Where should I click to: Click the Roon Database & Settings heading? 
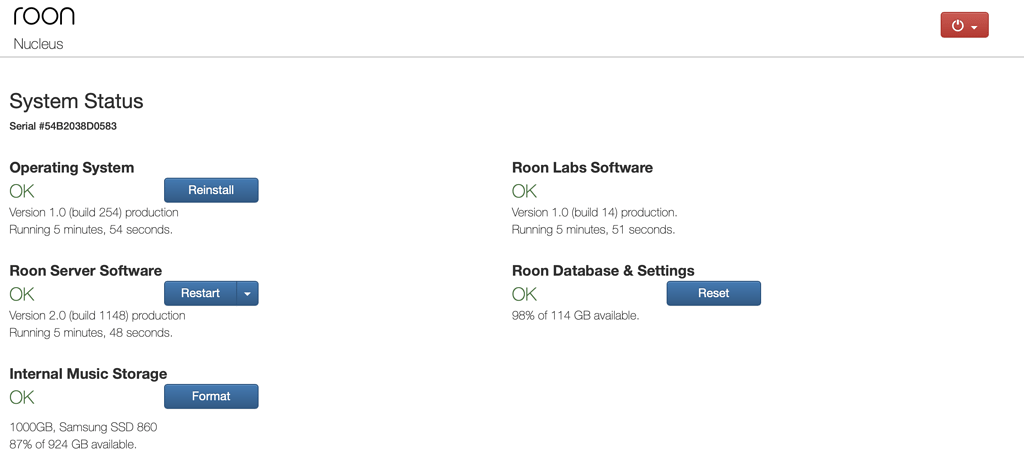tap(603, 270)
